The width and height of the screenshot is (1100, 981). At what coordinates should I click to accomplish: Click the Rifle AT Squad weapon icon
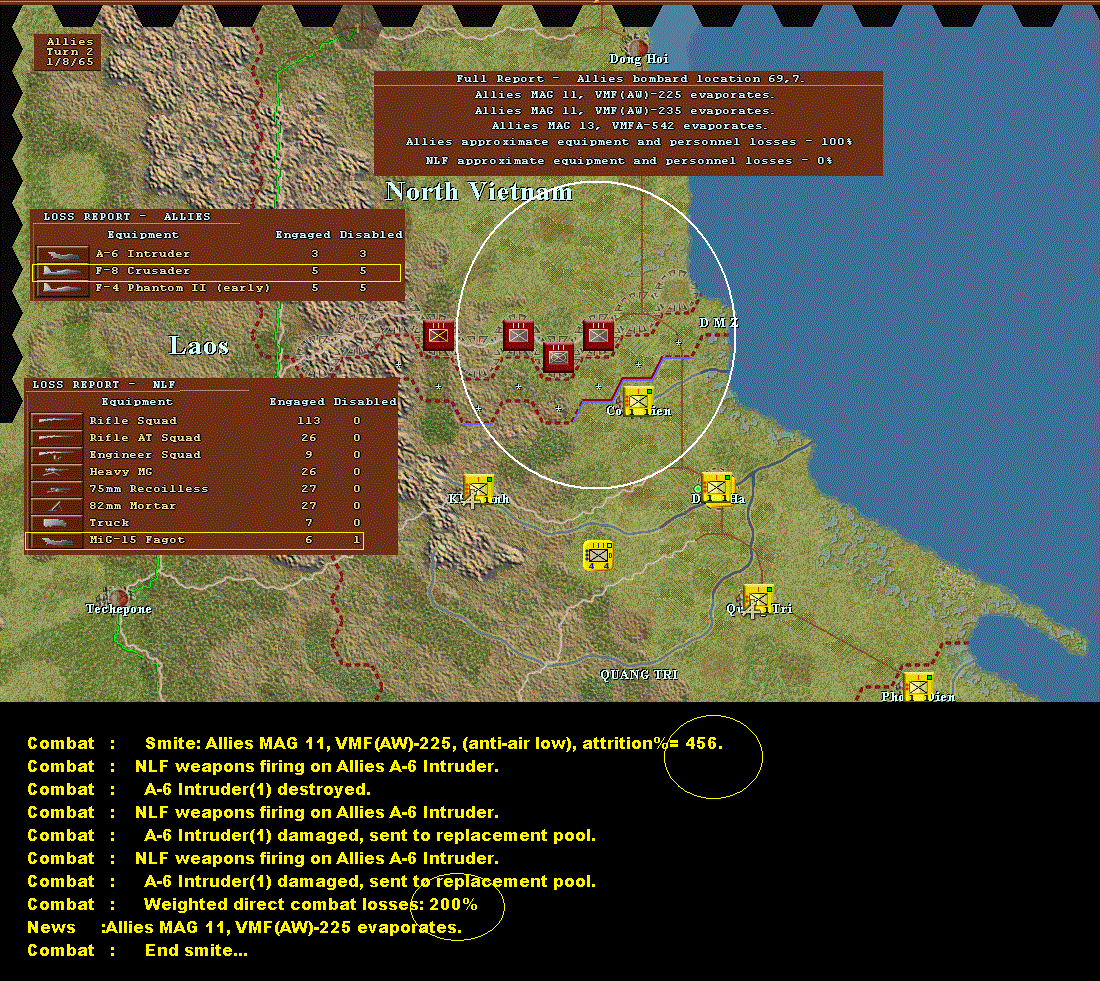pyautogui.click(x=57, y=437)
